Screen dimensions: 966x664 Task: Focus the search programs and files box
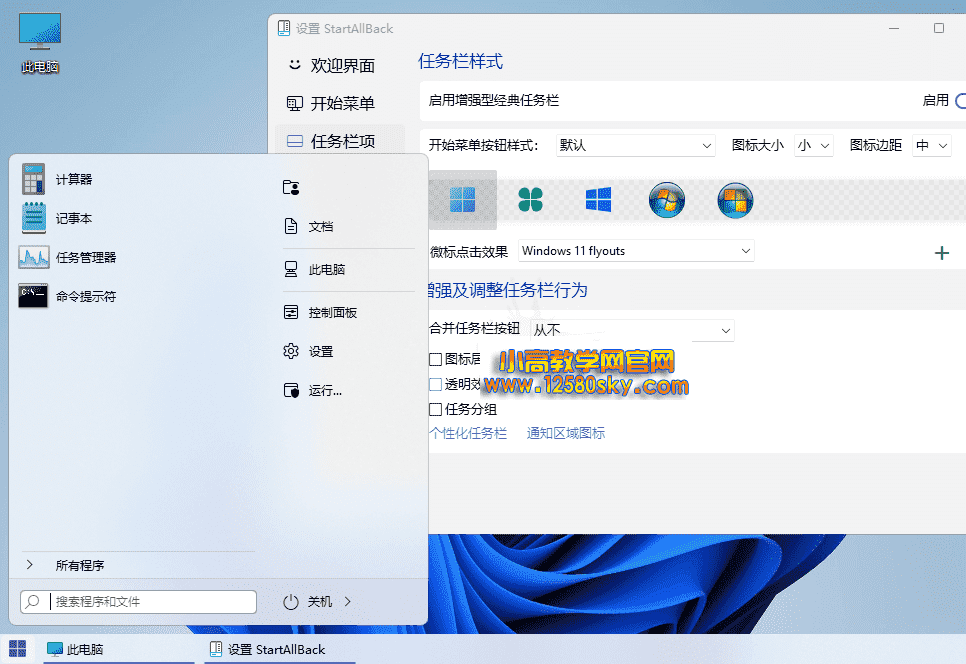pyautogui.click(x=139, y=602)
